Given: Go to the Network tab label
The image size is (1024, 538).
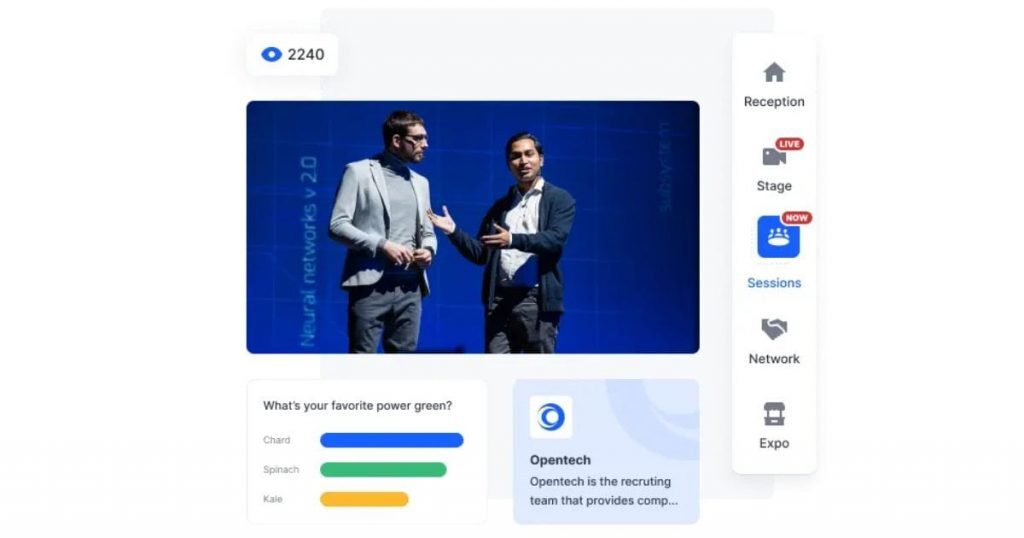Looking at the screenshot, I should point(774,359).
